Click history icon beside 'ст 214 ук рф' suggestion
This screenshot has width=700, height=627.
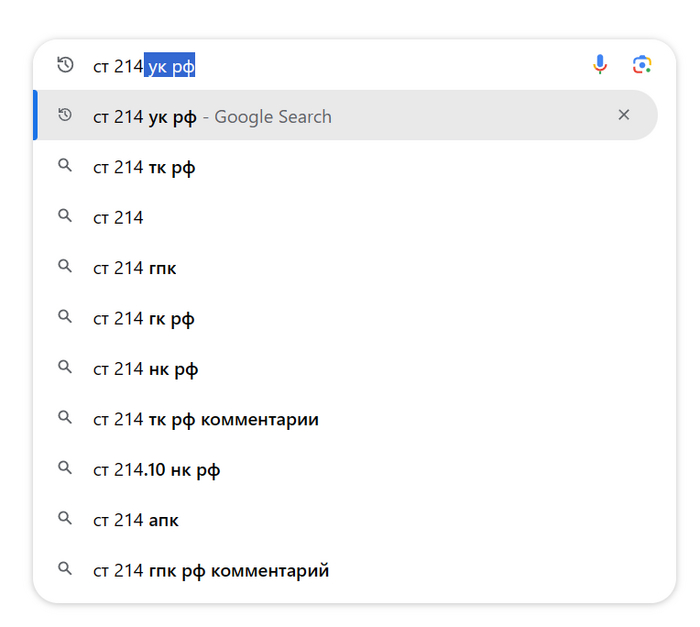tap(65, 116)
